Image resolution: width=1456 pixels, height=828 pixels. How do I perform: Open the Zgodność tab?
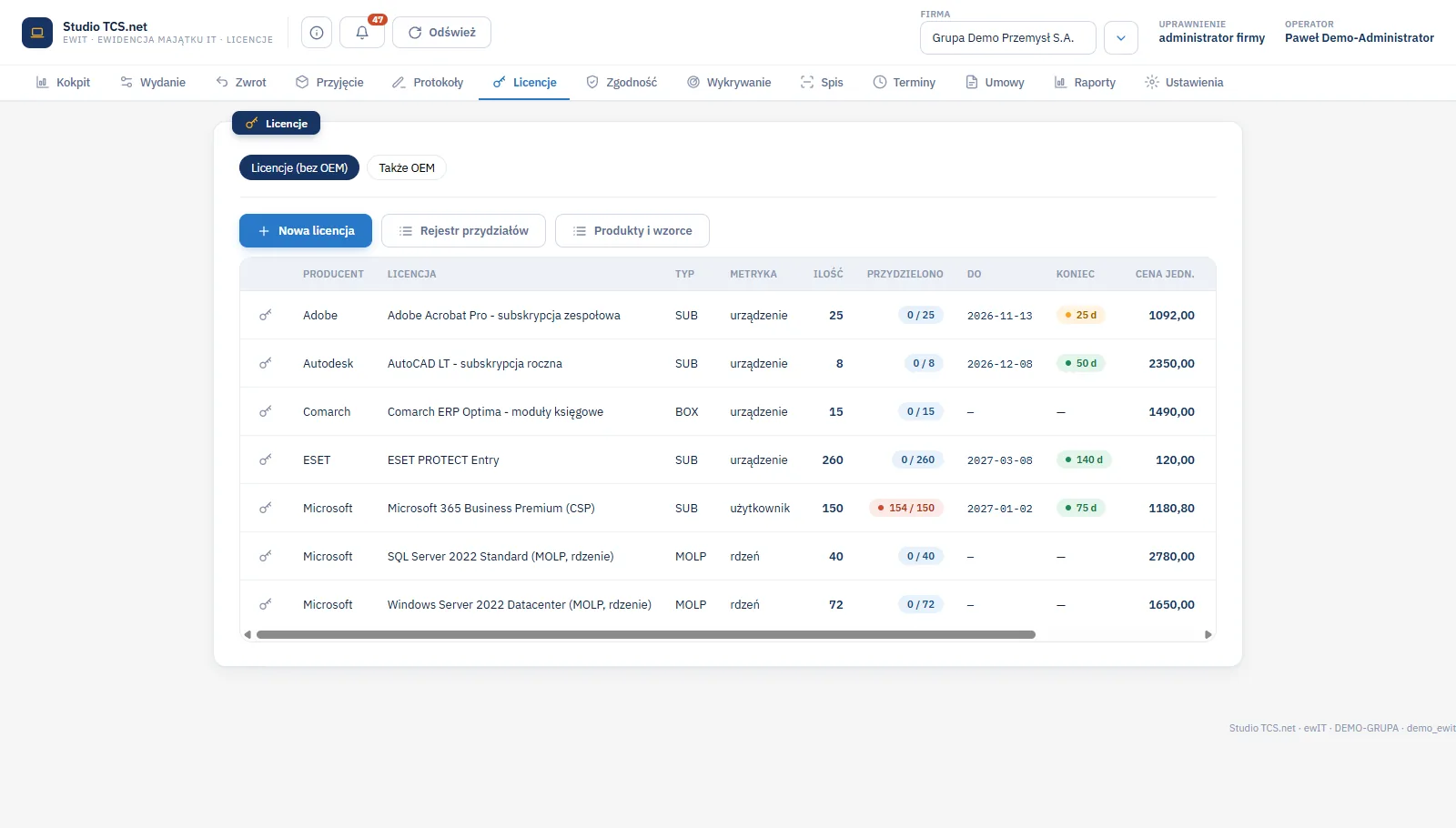tap(622, 82)
